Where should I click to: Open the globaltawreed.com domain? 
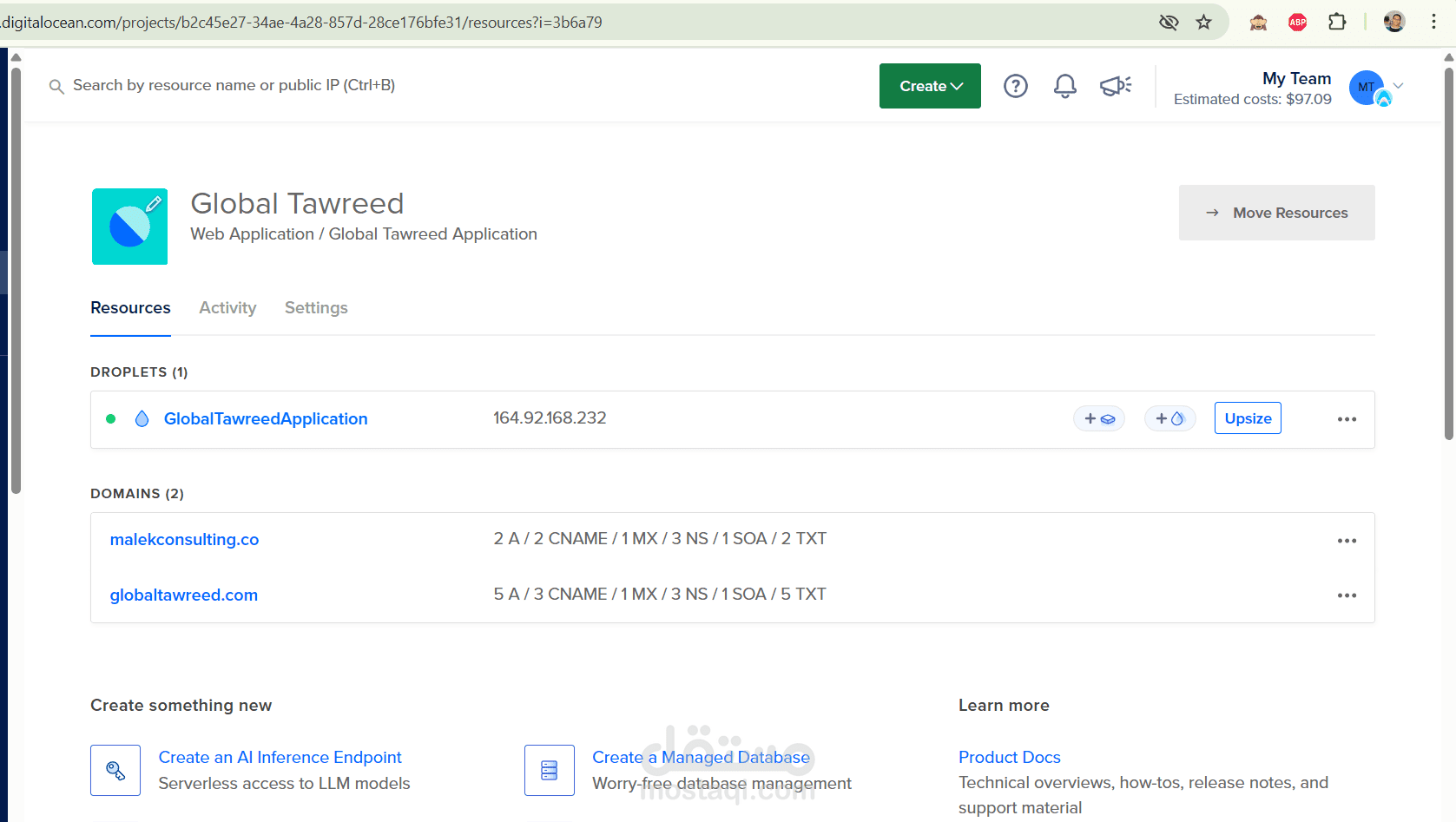(x=184, y=595)
